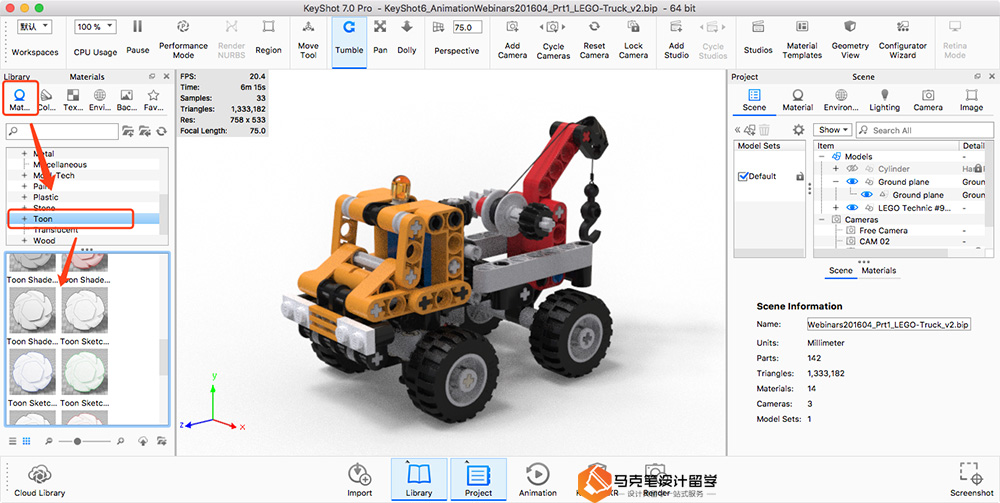Switch library to grid view
The height and width of the screenshot is (503, 1000).
[x=27, y=441]
